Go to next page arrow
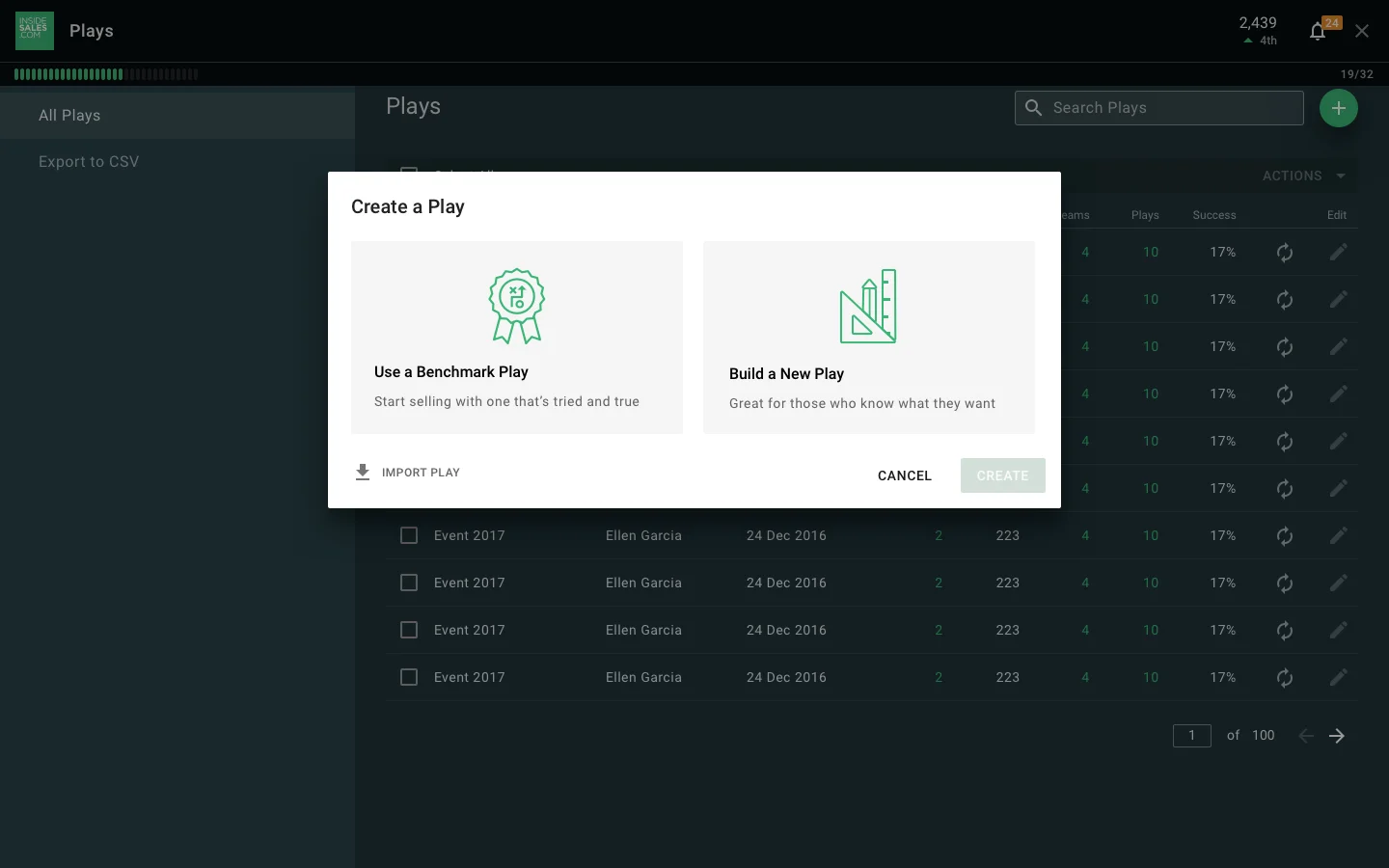1389x868 pixels. [1337, 736]
